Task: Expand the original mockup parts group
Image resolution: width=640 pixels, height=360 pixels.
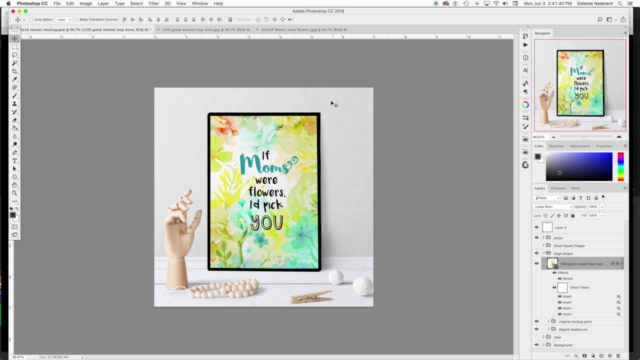Action: (x=549, y=322)
